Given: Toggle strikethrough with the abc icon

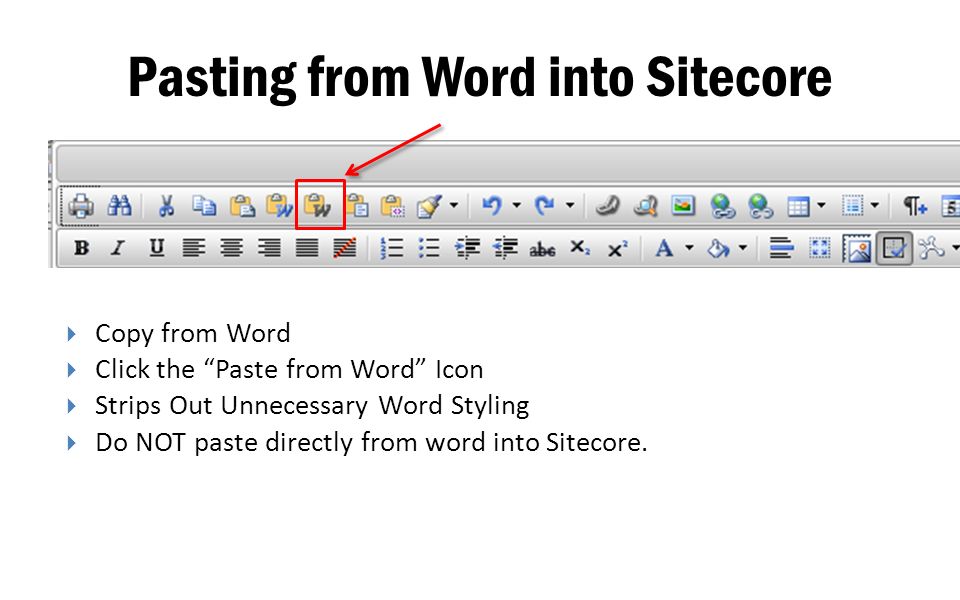Looking at the screenshot, I should point(542,249).
